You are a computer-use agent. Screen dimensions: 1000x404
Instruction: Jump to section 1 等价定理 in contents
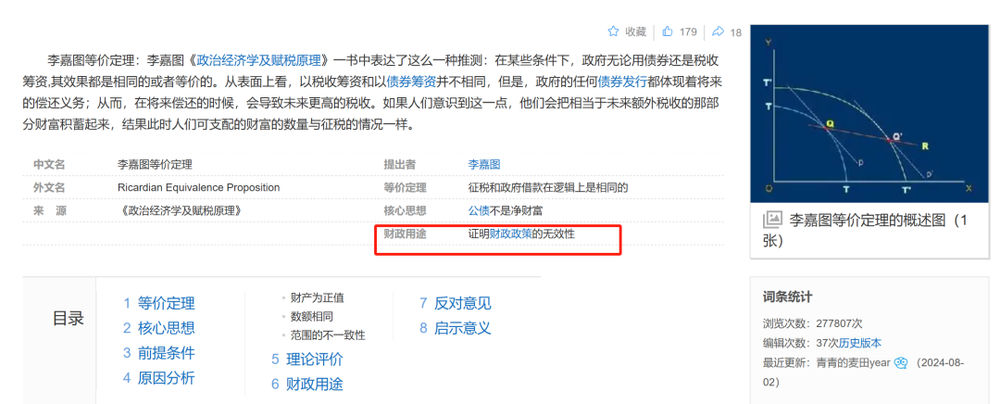coord(160,303)
